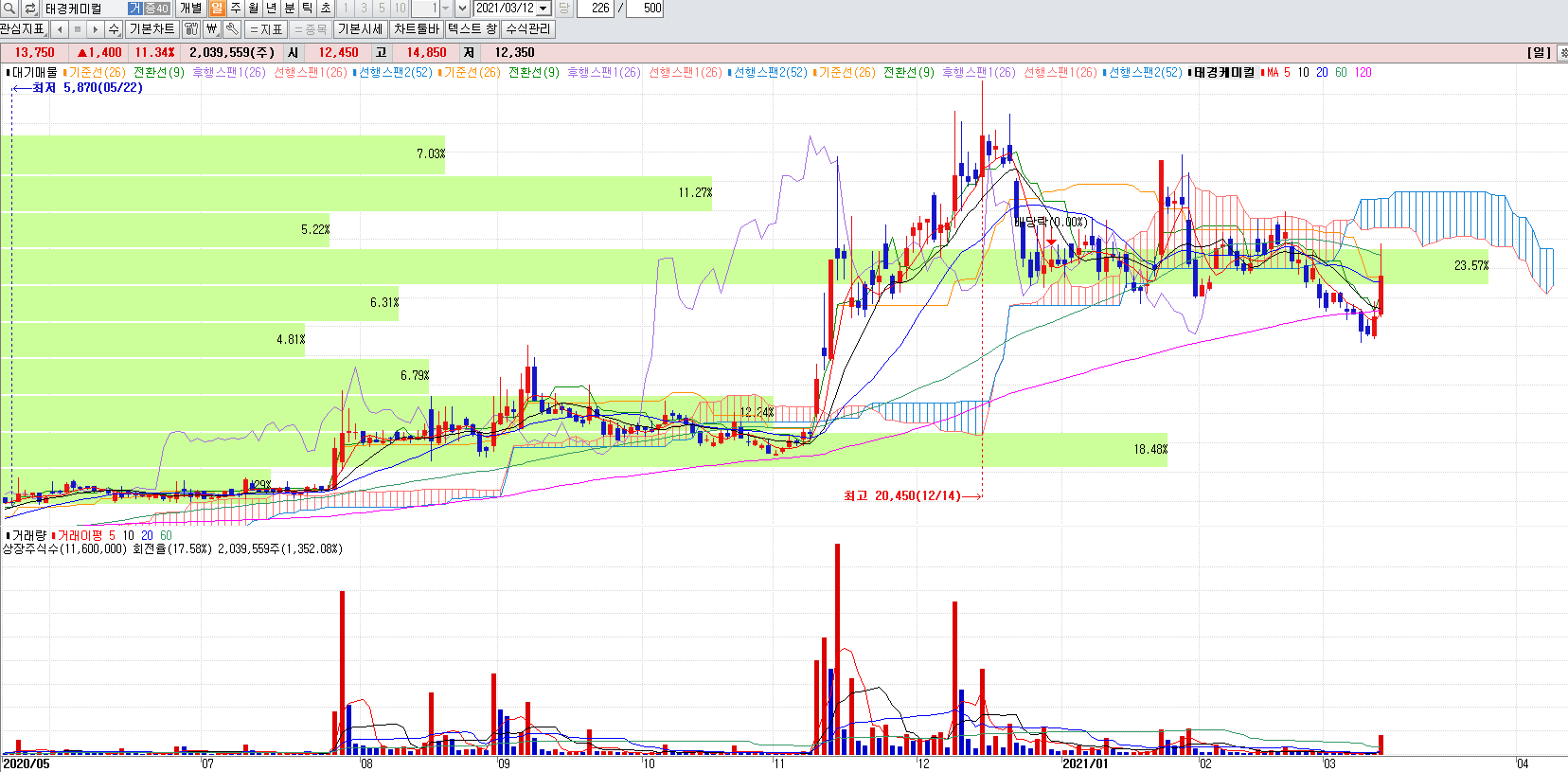Click the MA 5 legend label
This screenshot has height=772, width=1568.
click(1278, 72)
